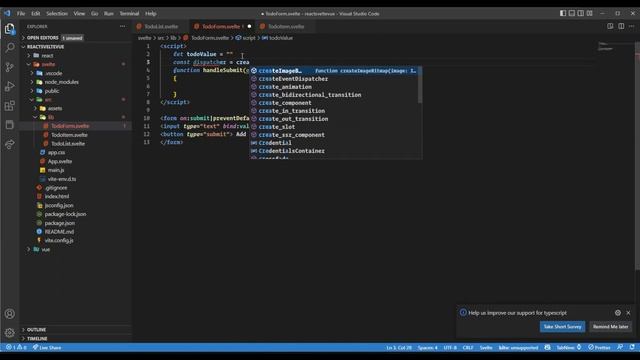Switch to the TodoList.svelte tab
The width and height of the screenshot is (640, 360).
click(161, 27)
